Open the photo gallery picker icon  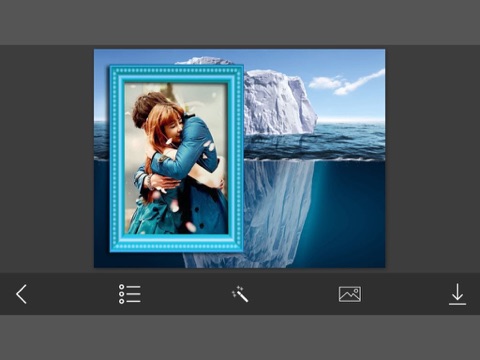coord(350,294)
